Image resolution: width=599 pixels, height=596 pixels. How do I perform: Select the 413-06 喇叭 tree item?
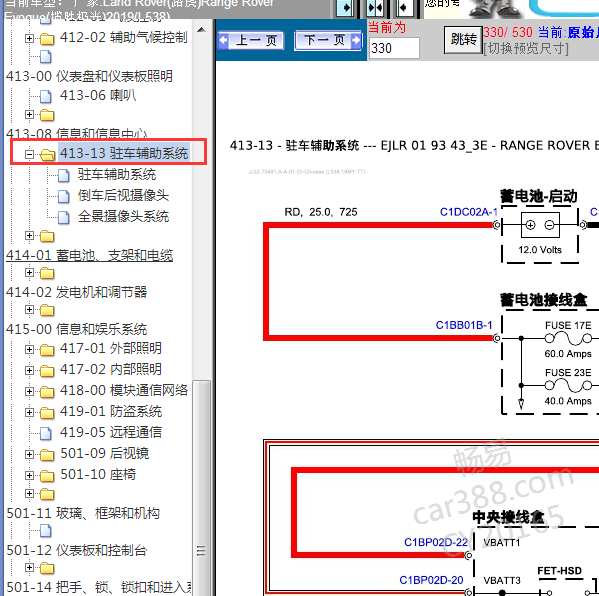(97, 96)
